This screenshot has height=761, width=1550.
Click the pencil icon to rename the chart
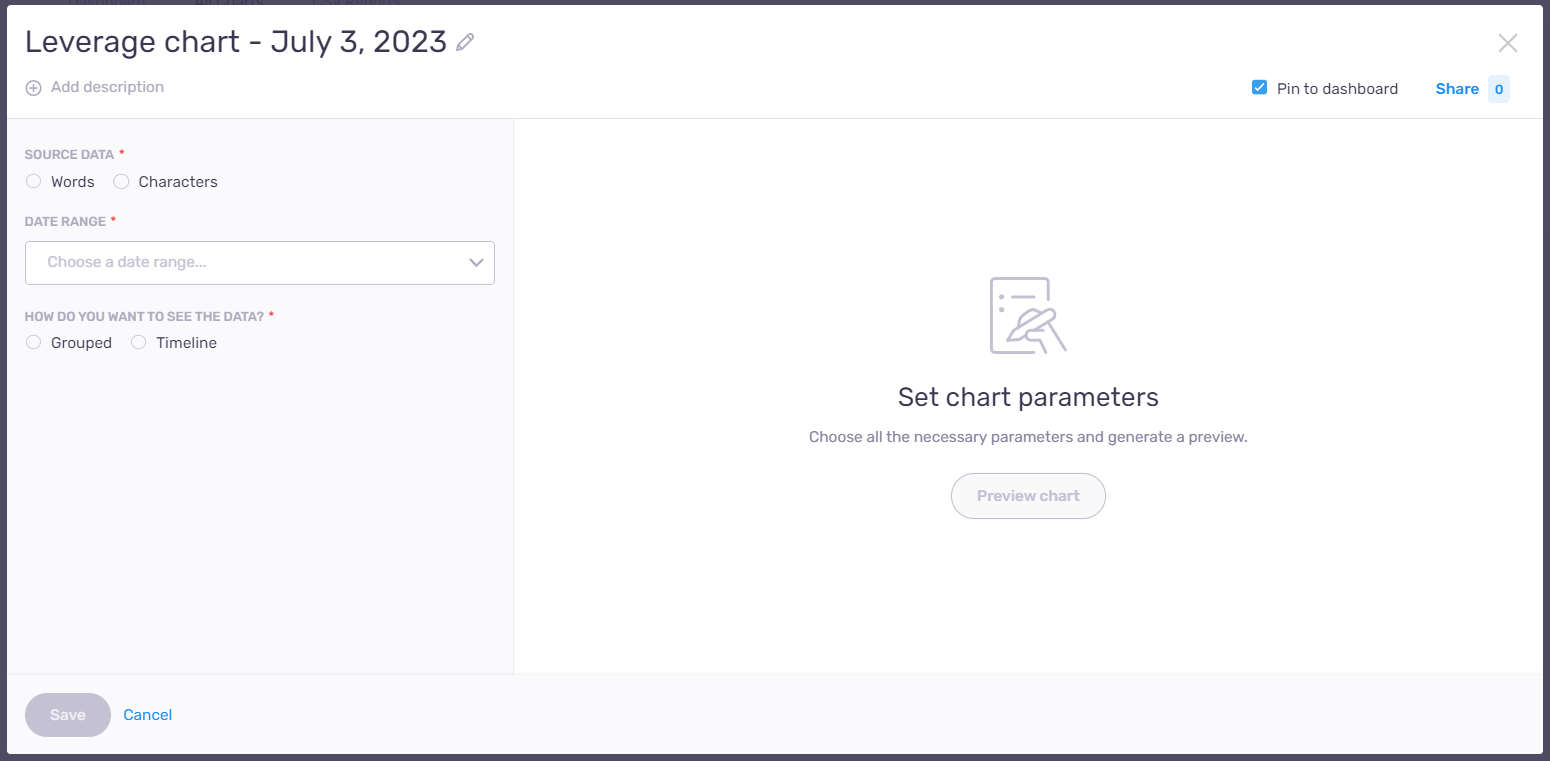tap(465, 42)
